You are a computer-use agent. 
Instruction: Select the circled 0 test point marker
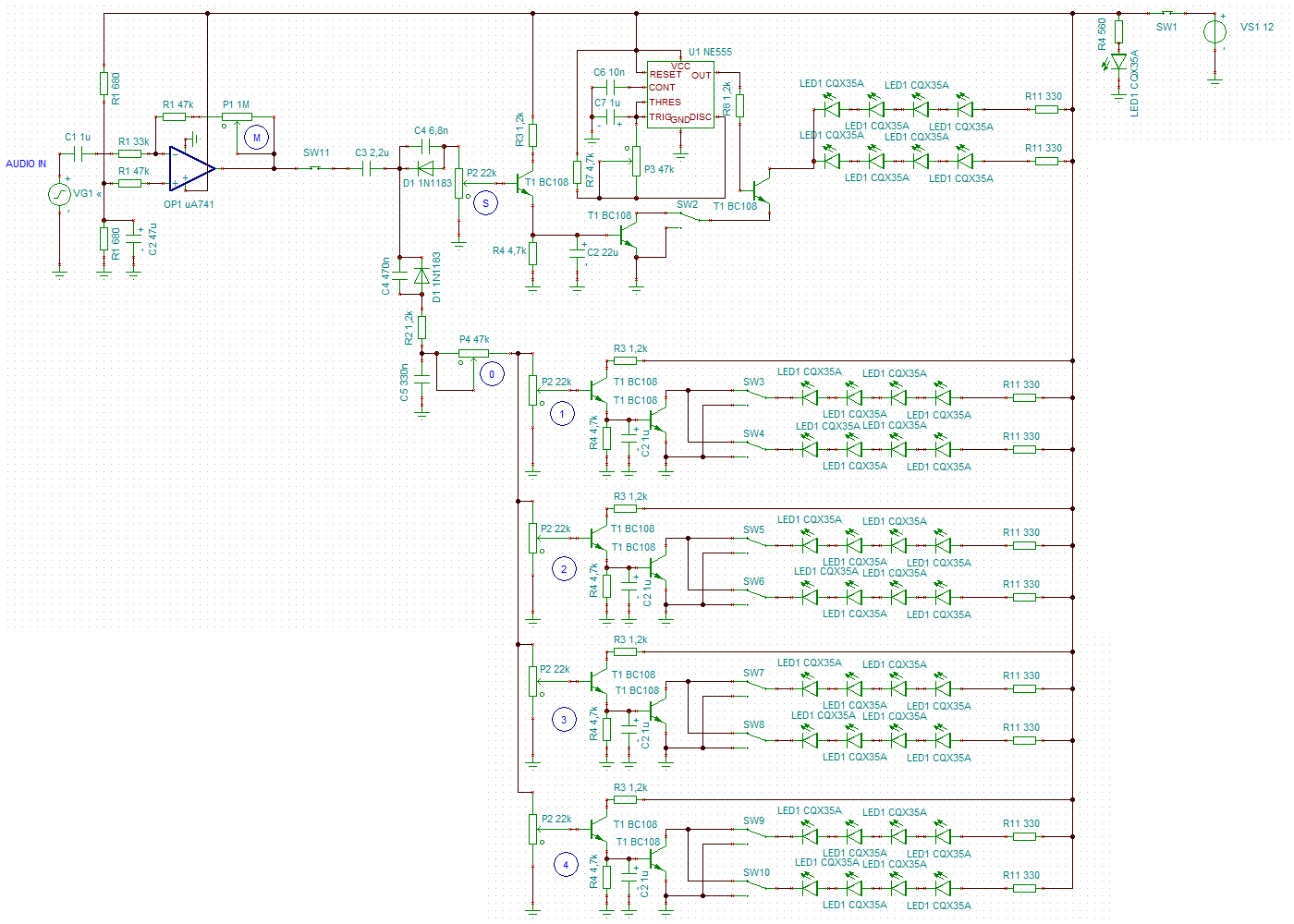(x=492, y=374)
